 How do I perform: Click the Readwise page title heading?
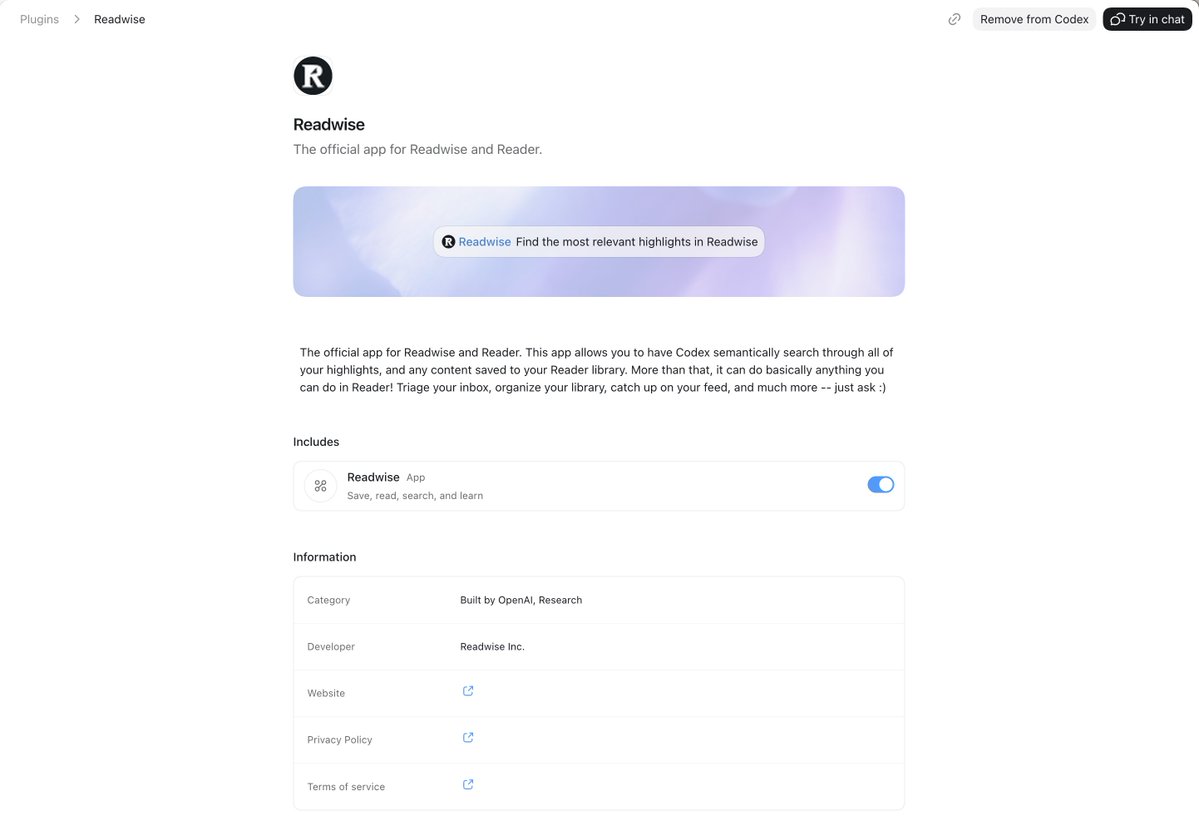329,125
